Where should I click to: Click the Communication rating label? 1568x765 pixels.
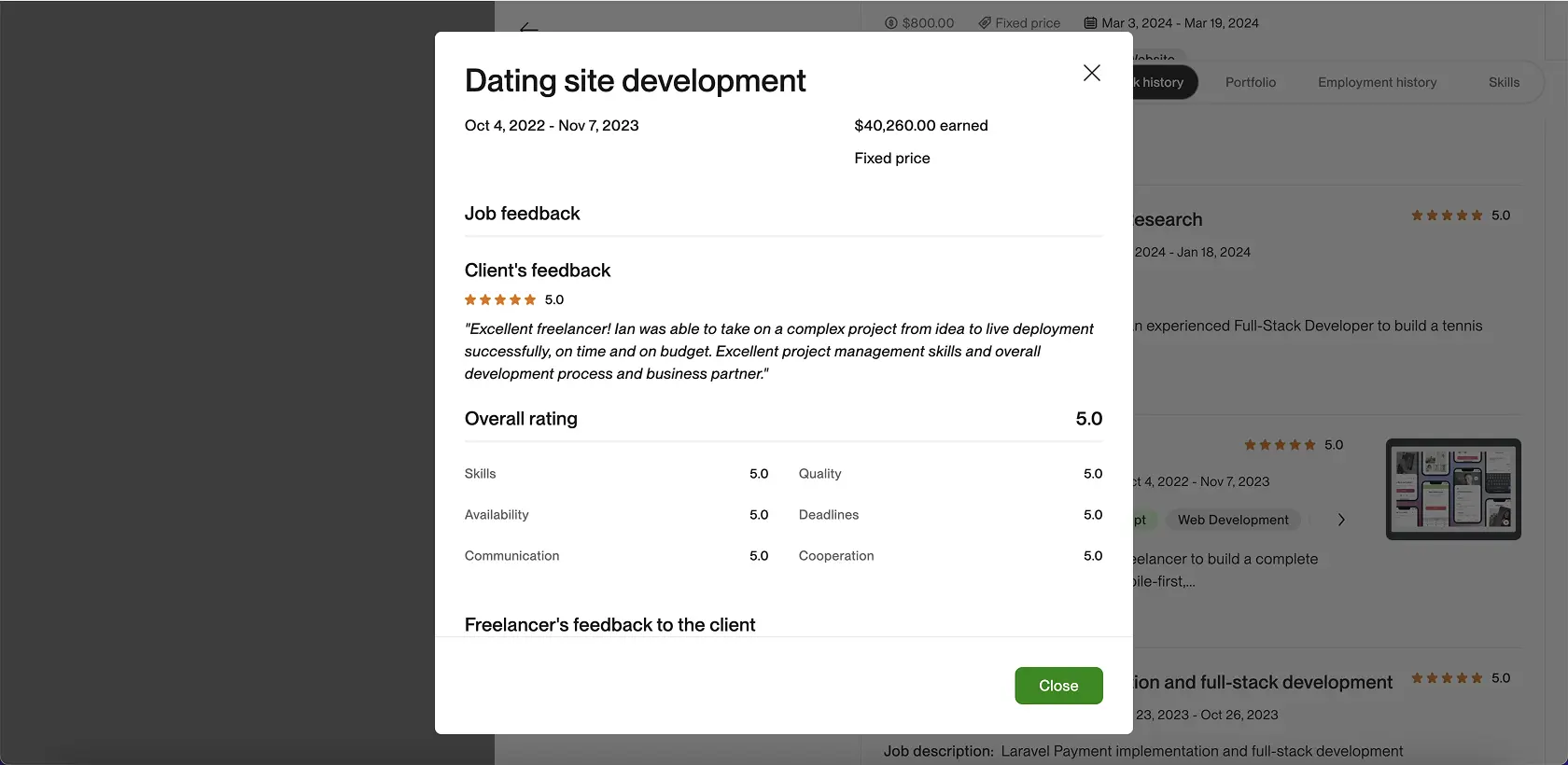click(x=511, y=556)
